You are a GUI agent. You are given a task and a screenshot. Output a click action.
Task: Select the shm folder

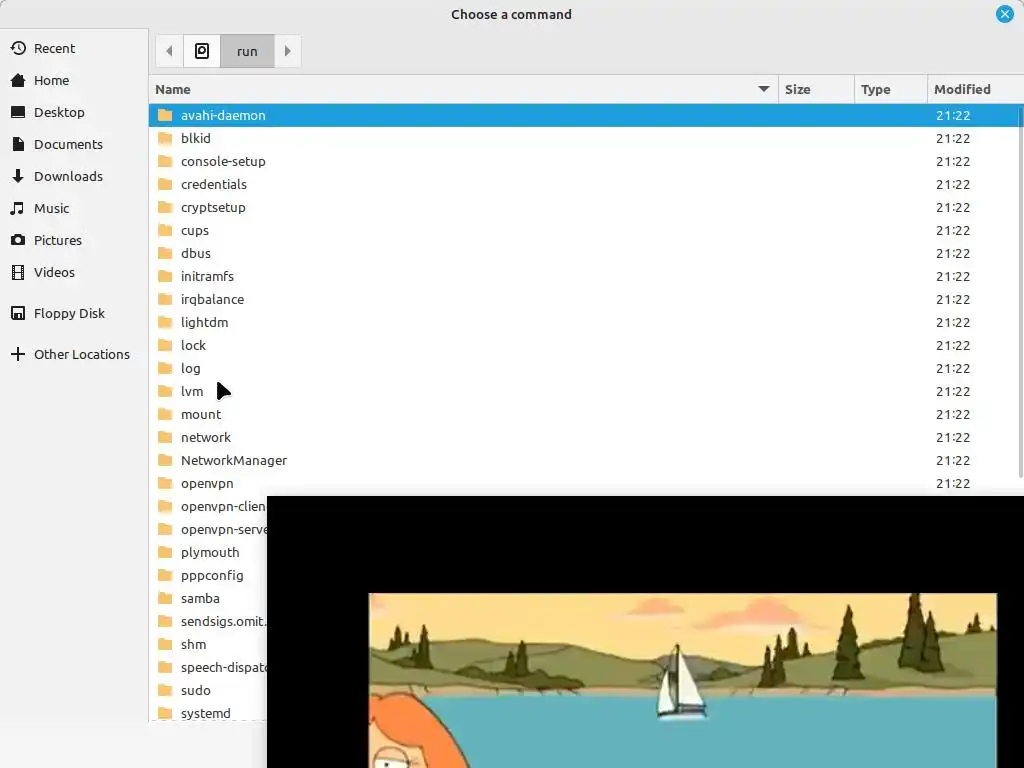pyautogui.click(x=208, y=645)
